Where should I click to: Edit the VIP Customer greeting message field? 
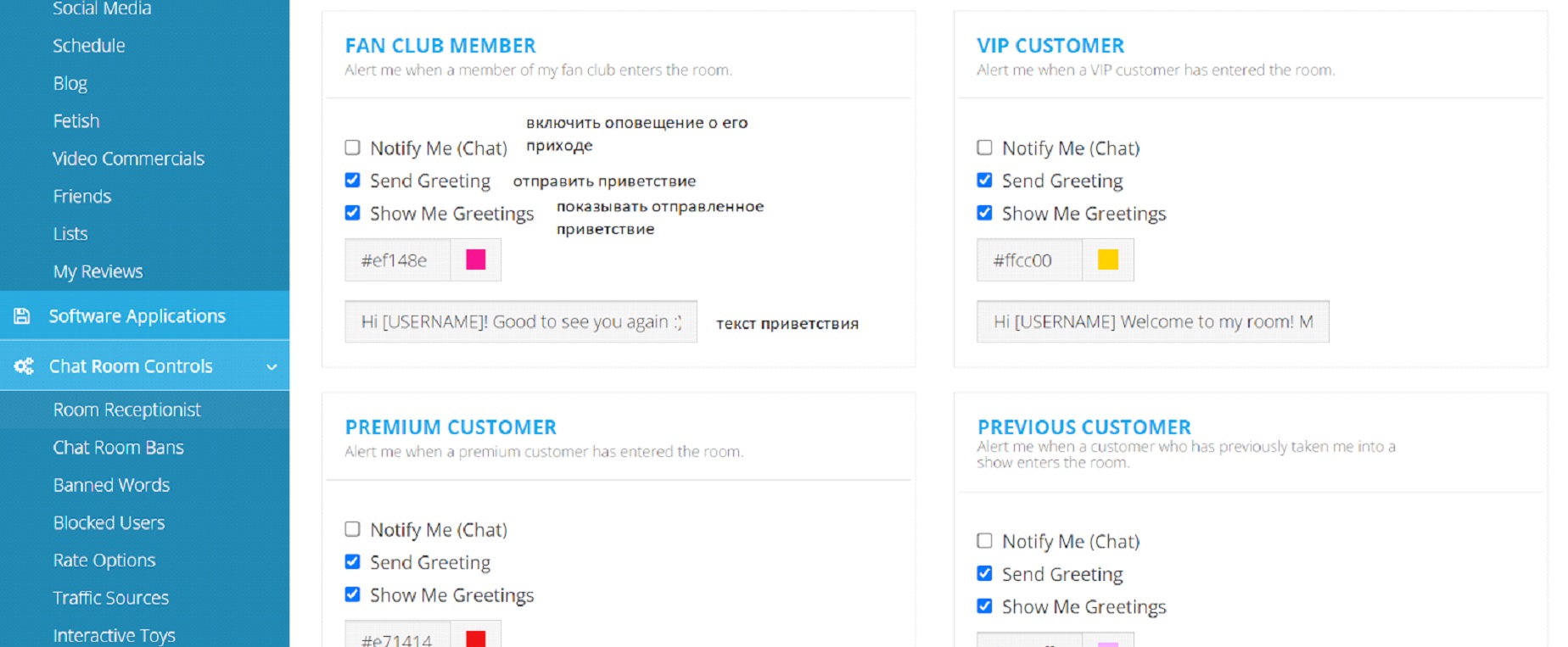click(1152, 322)
